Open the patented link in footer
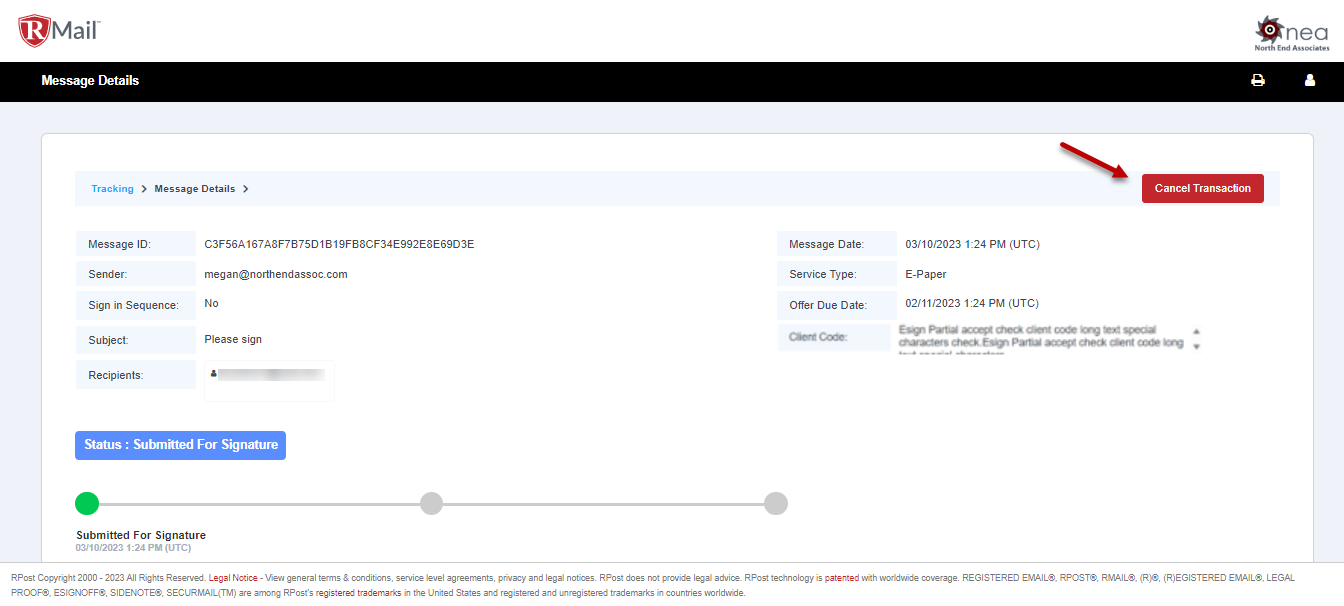 841,578
